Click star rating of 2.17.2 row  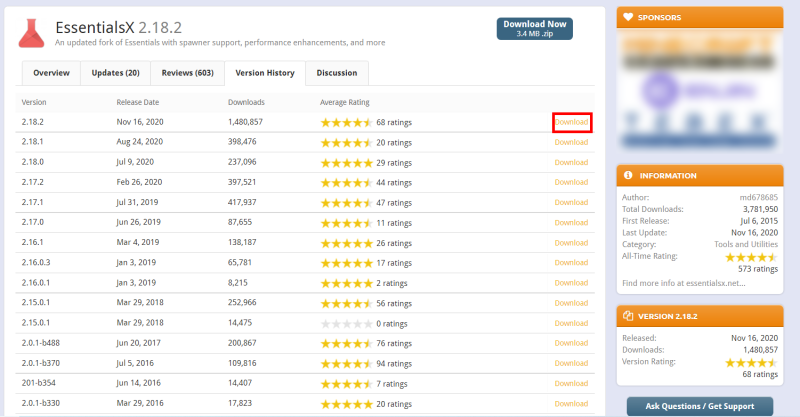tap(346, 183)
